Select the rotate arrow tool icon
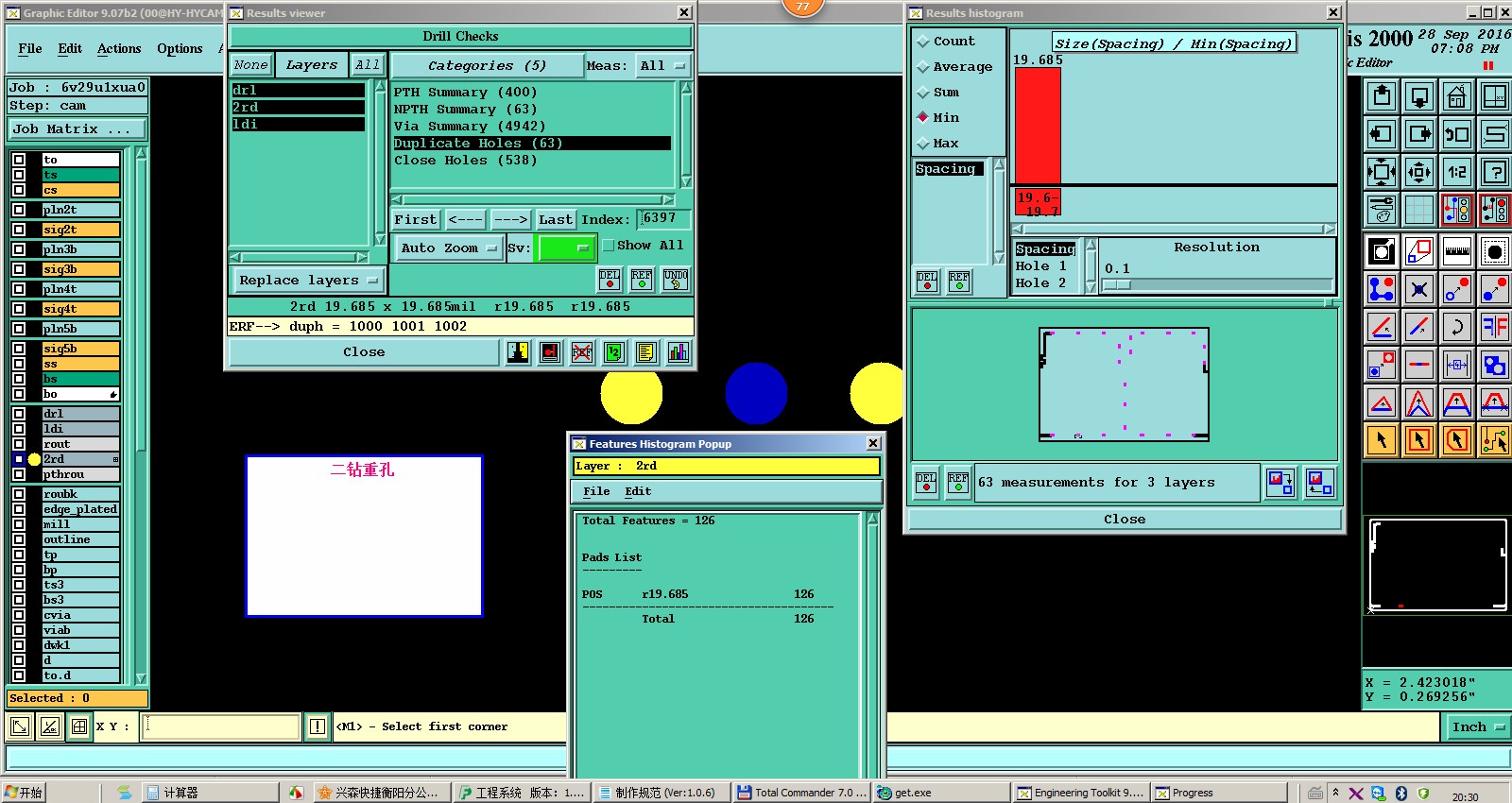The height and width of the screenshot is (803, 1512). click(x=1457, y=327)
